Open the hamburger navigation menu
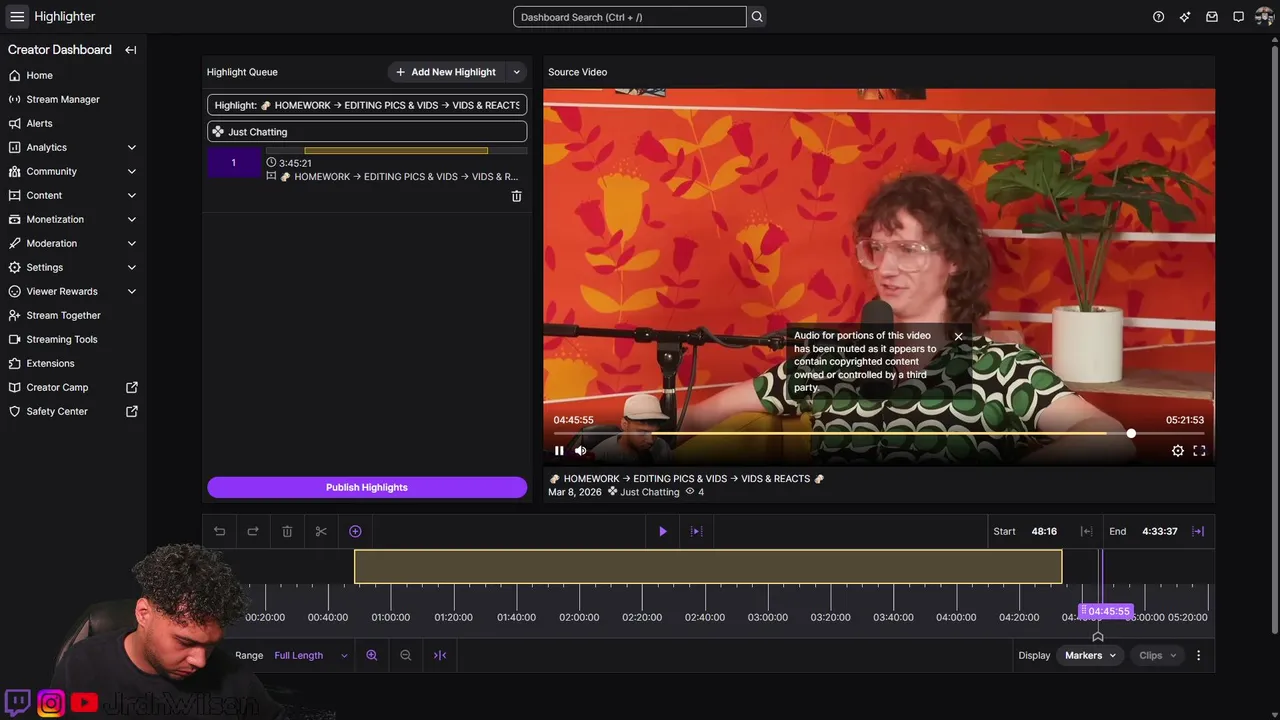This screenshot has height=720, width=1280. click(17, 16)
